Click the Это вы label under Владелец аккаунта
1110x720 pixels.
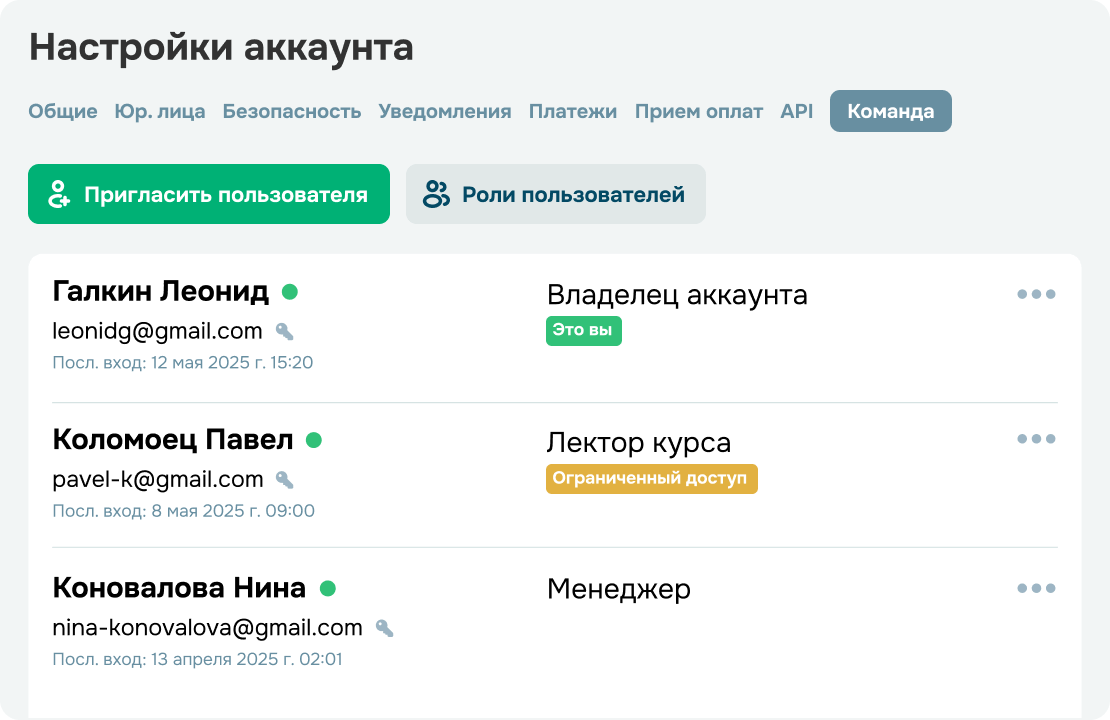point(584,331)
